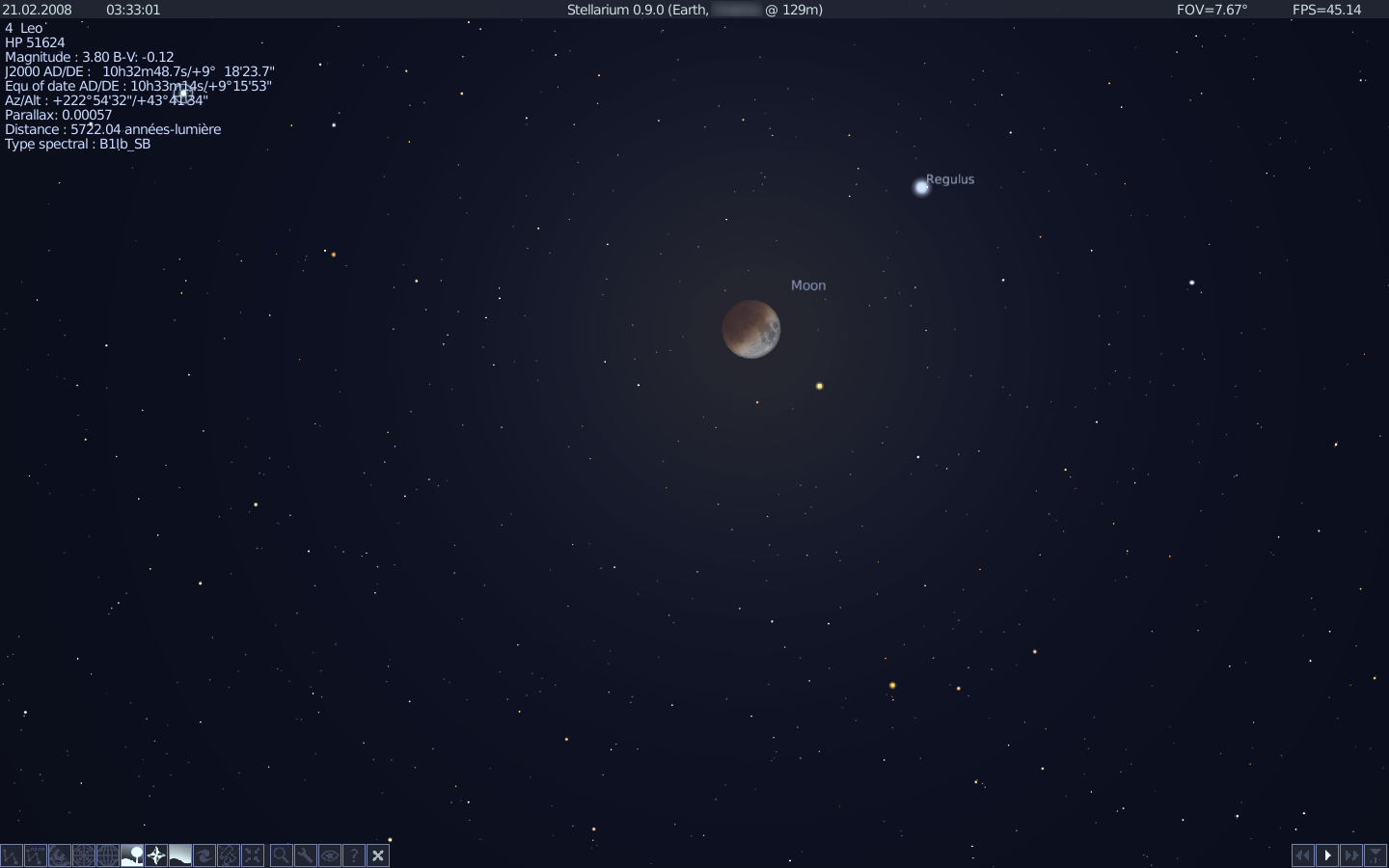Toggle atmosphere rendering button

[x=180, y=855]
